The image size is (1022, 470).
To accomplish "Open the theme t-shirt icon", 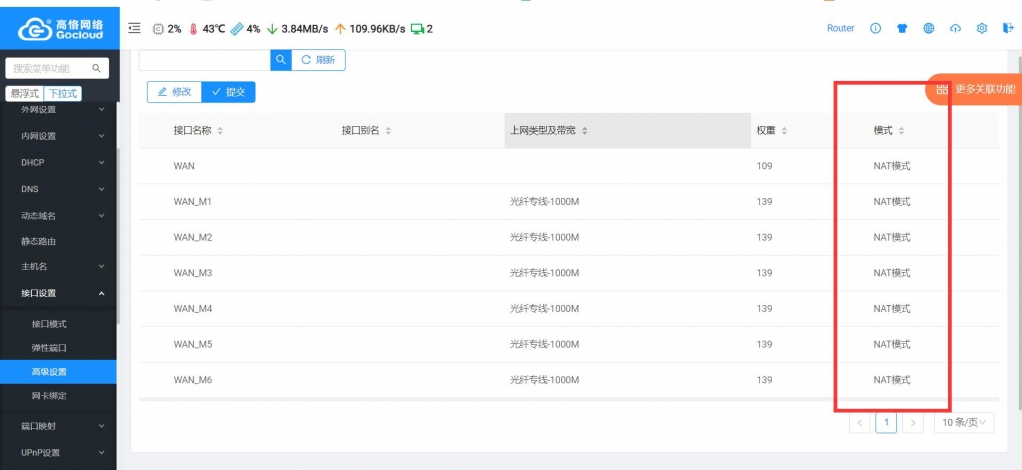I will click(x=902, y=29).
